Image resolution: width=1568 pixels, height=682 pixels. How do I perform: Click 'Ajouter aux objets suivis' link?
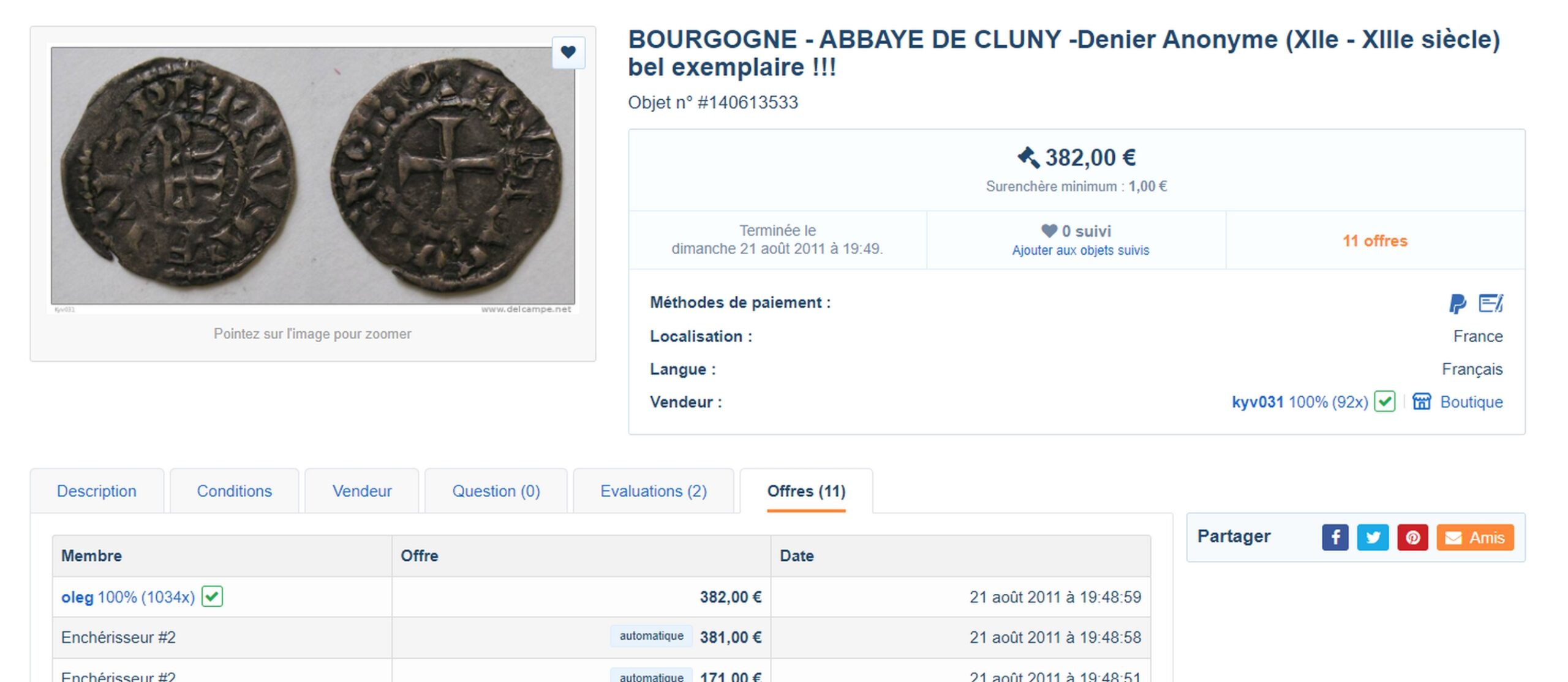1080,250
